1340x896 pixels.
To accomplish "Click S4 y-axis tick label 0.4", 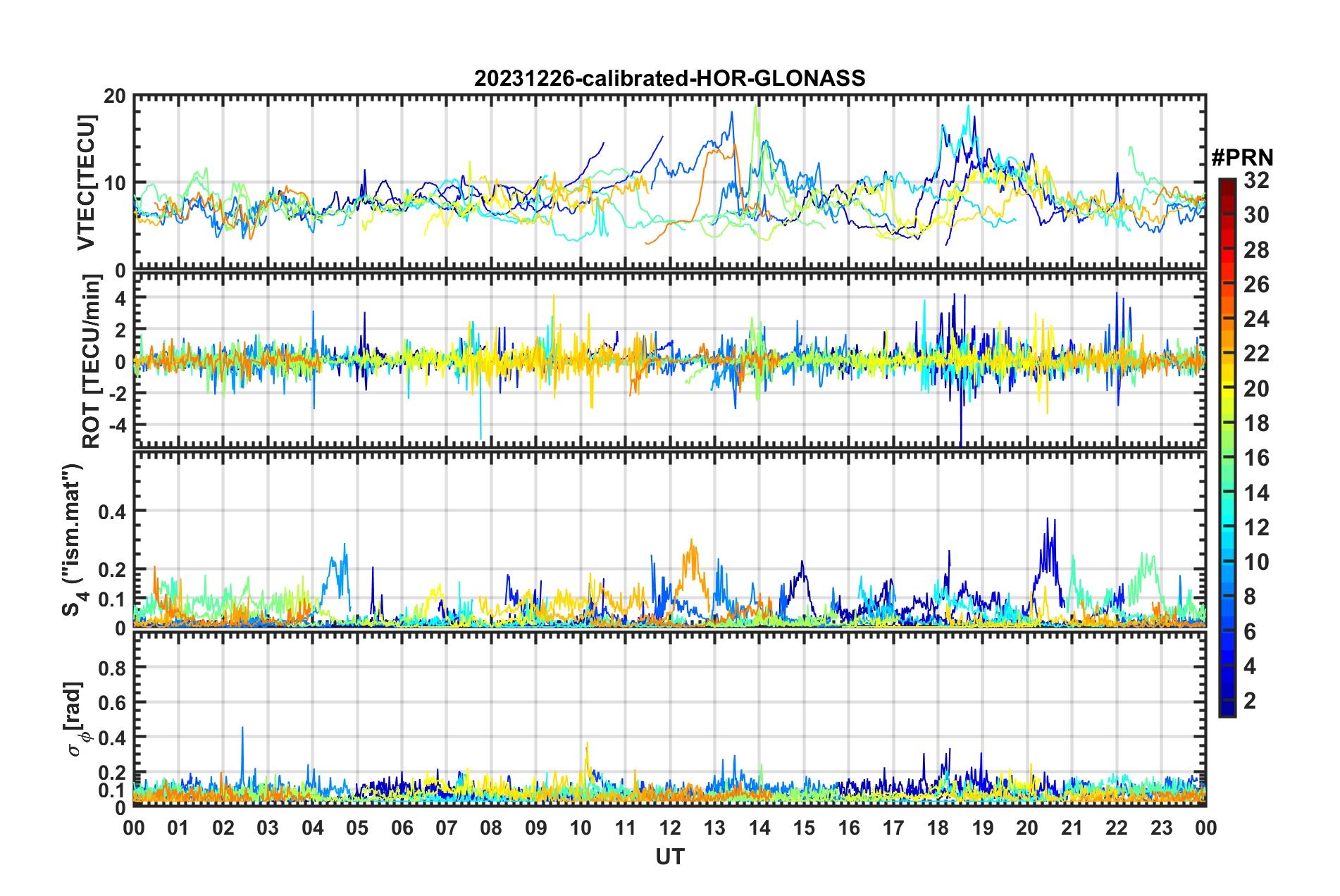I will (x=112, y=511).
